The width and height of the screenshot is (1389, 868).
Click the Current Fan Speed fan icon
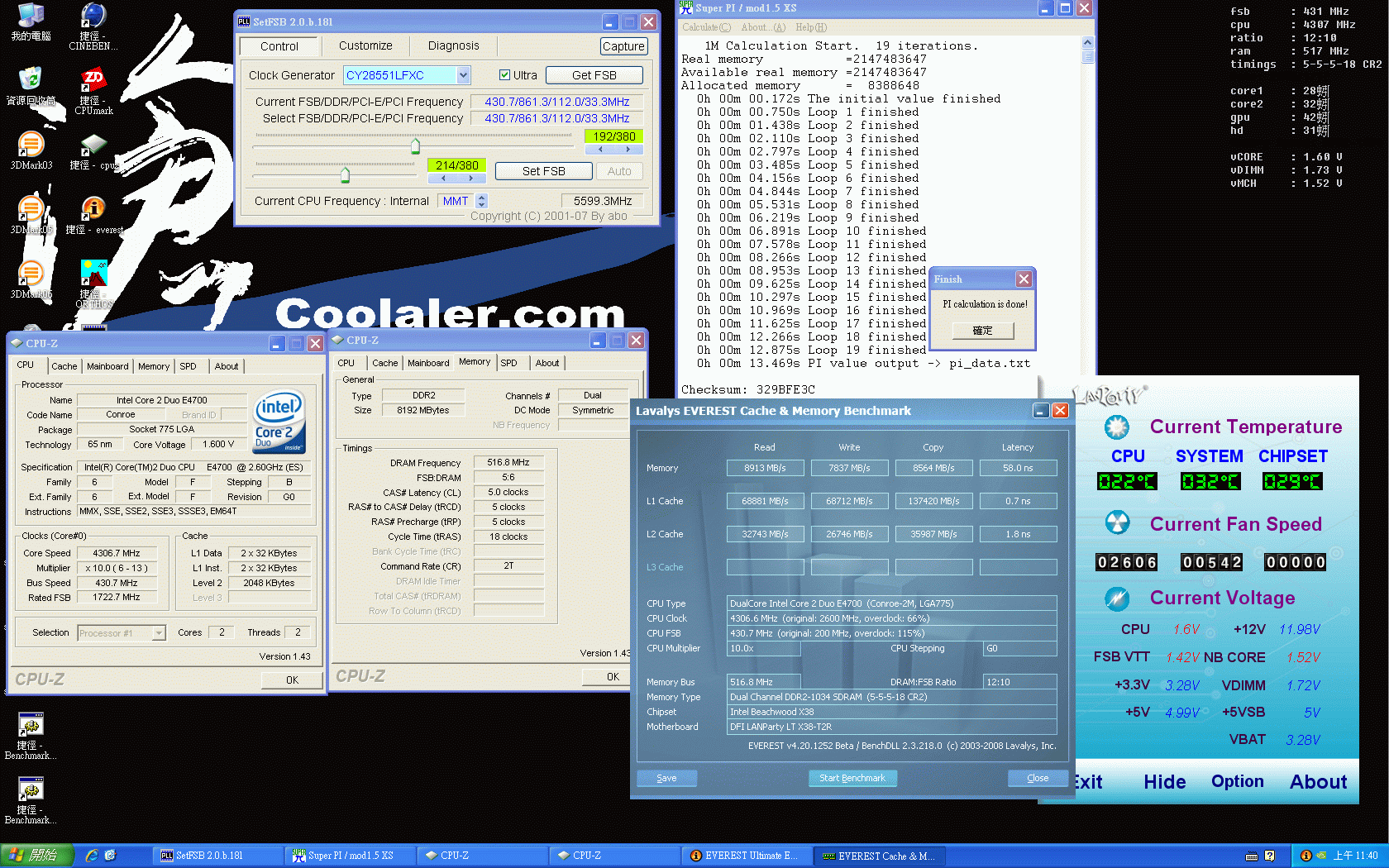click(1117, 523)
